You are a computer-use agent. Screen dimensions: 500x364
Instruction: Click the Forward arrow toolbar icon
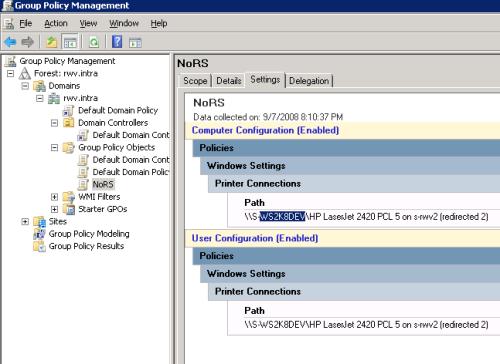point(28,42)
